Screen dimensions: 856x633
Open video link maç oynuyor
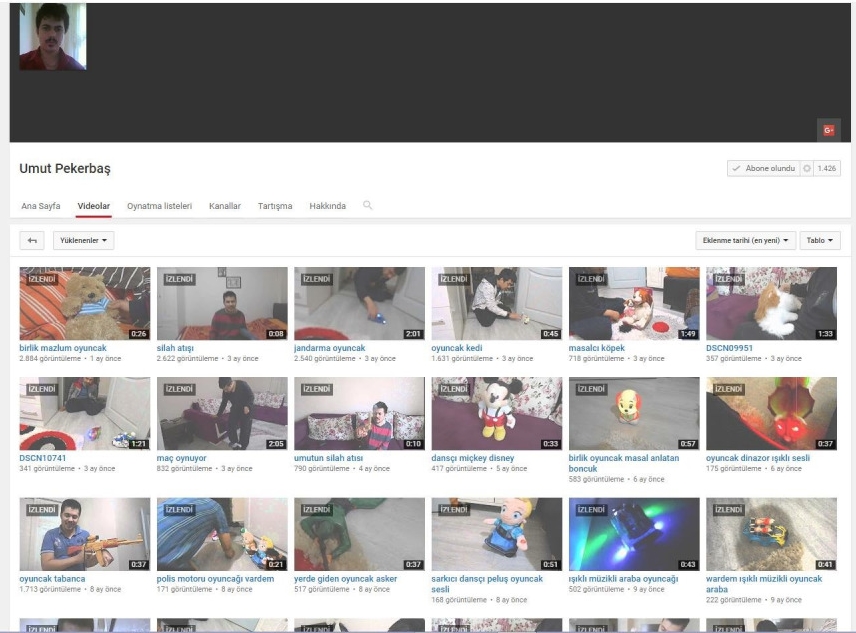click(x=182, y=458)
